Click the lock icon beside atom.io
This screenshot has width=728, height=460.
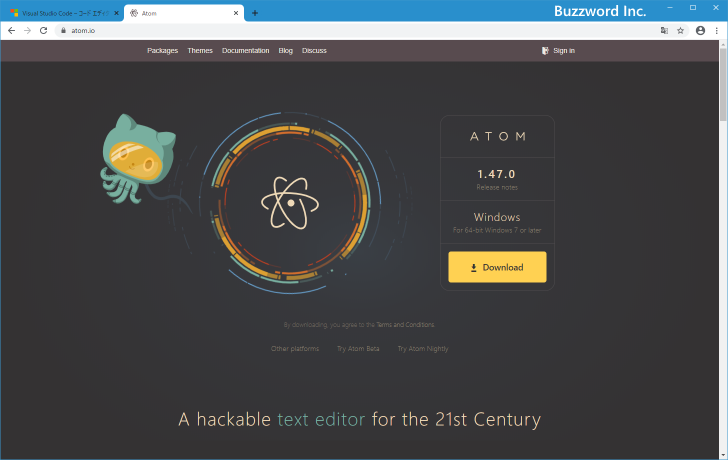click(x=64, y=31)
